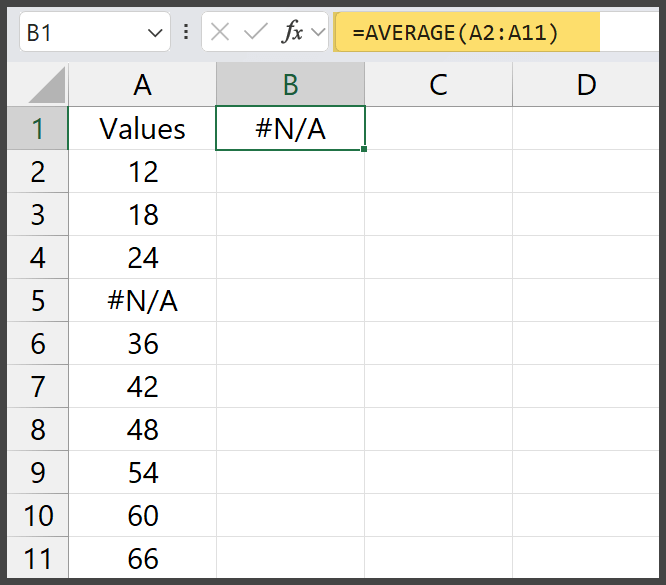
Task: Click cell B1 showing #N/A
Action: click(291, 128)
